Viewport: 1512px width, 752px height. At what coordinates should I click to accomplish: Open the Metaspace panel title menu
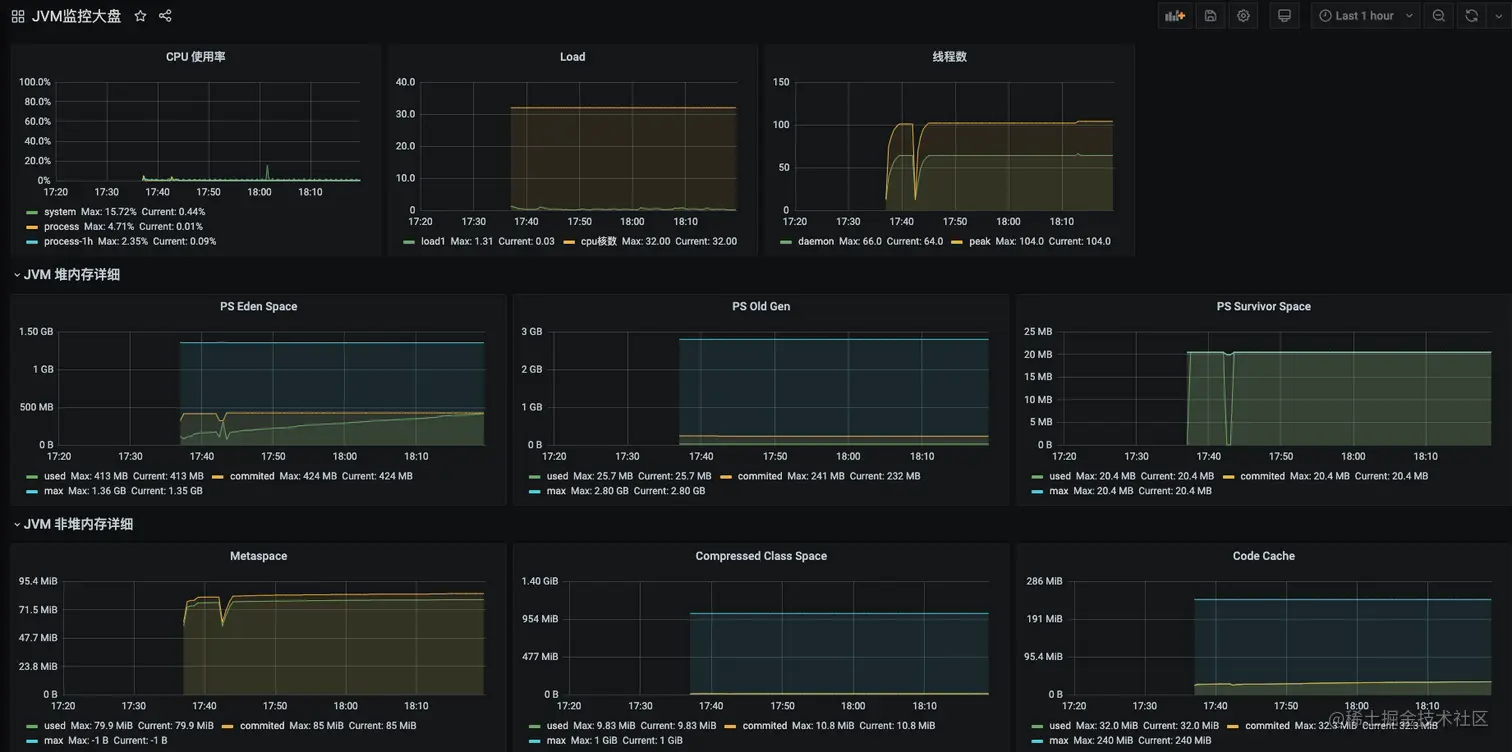[x=258, y=556]
